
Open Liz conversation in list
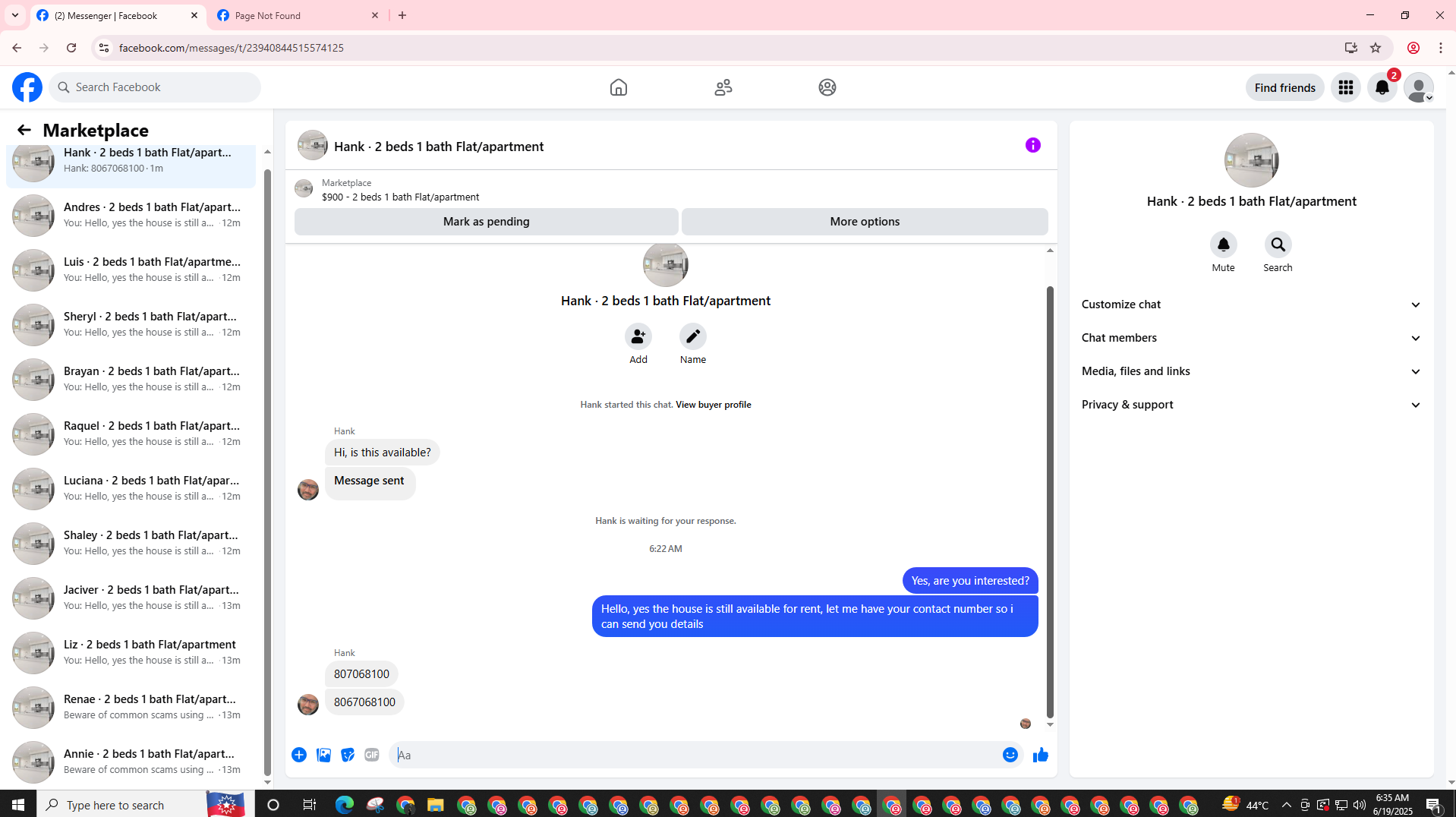coord(131,652)
